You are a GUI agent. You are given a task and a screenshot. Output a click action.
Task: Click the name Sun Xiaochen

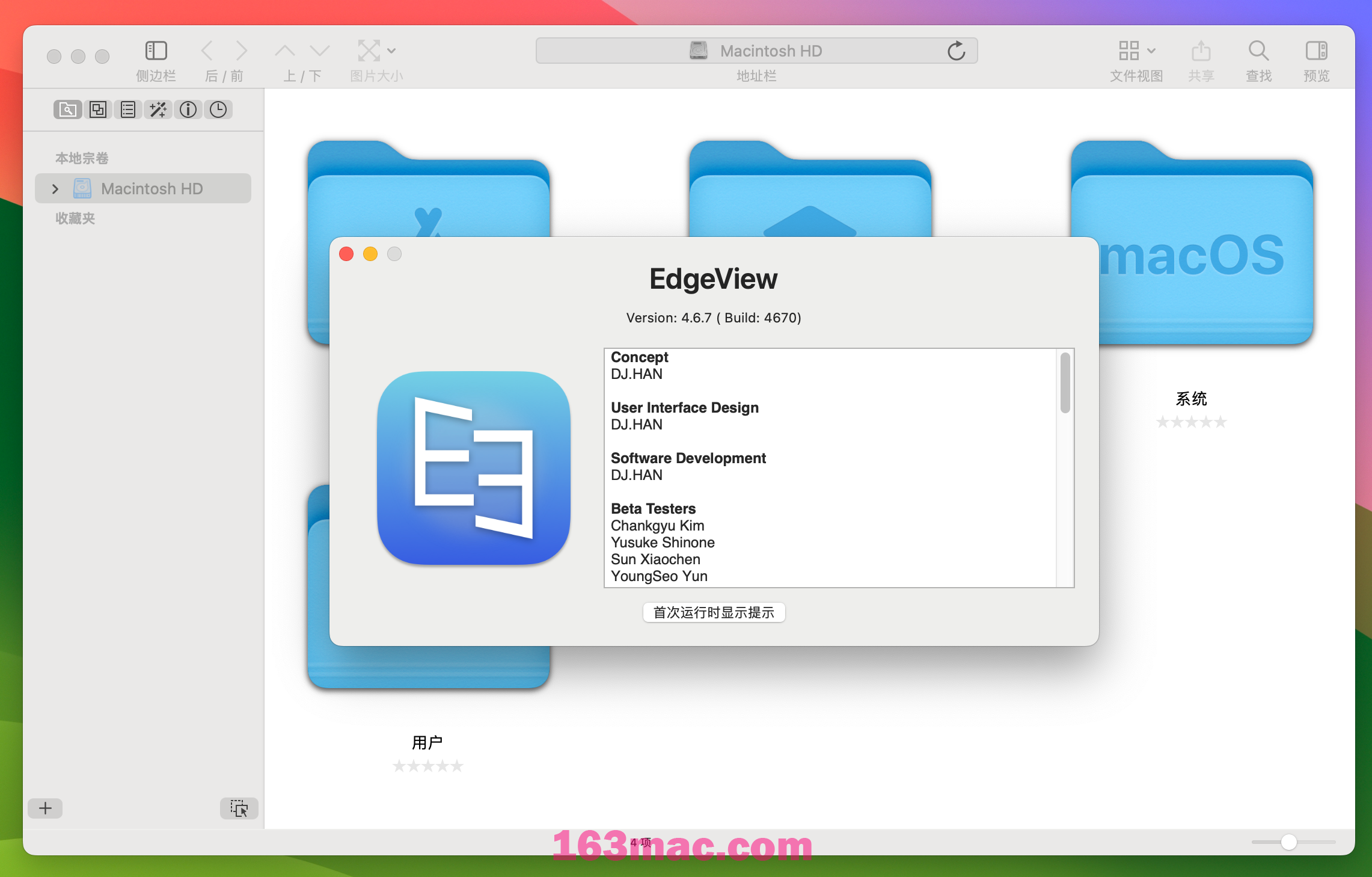pos(655,559)
